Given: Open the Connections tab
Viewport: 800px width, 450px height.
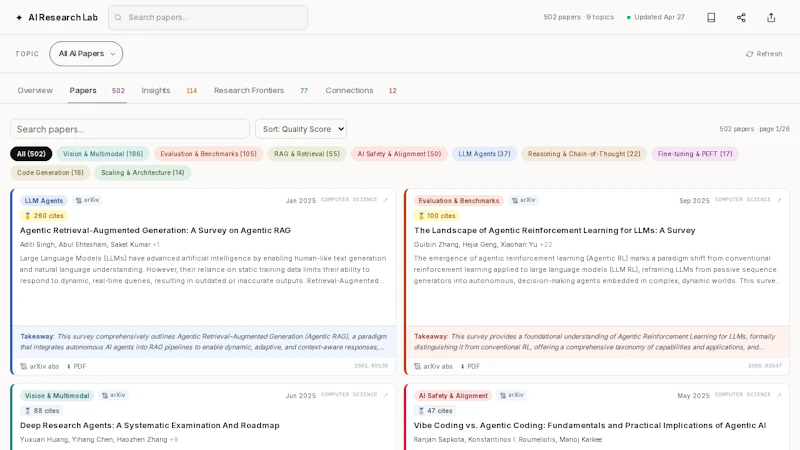Looking at the screenshot, I should click(x=361, y=90).
